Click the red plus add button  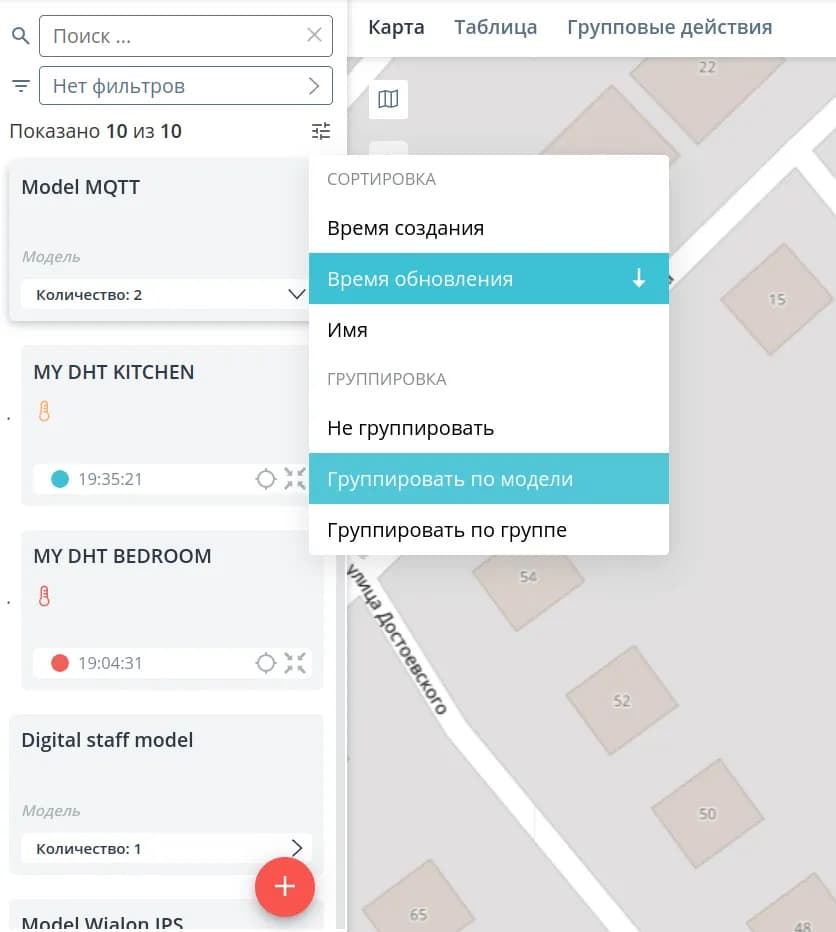[x=285, y=886]
